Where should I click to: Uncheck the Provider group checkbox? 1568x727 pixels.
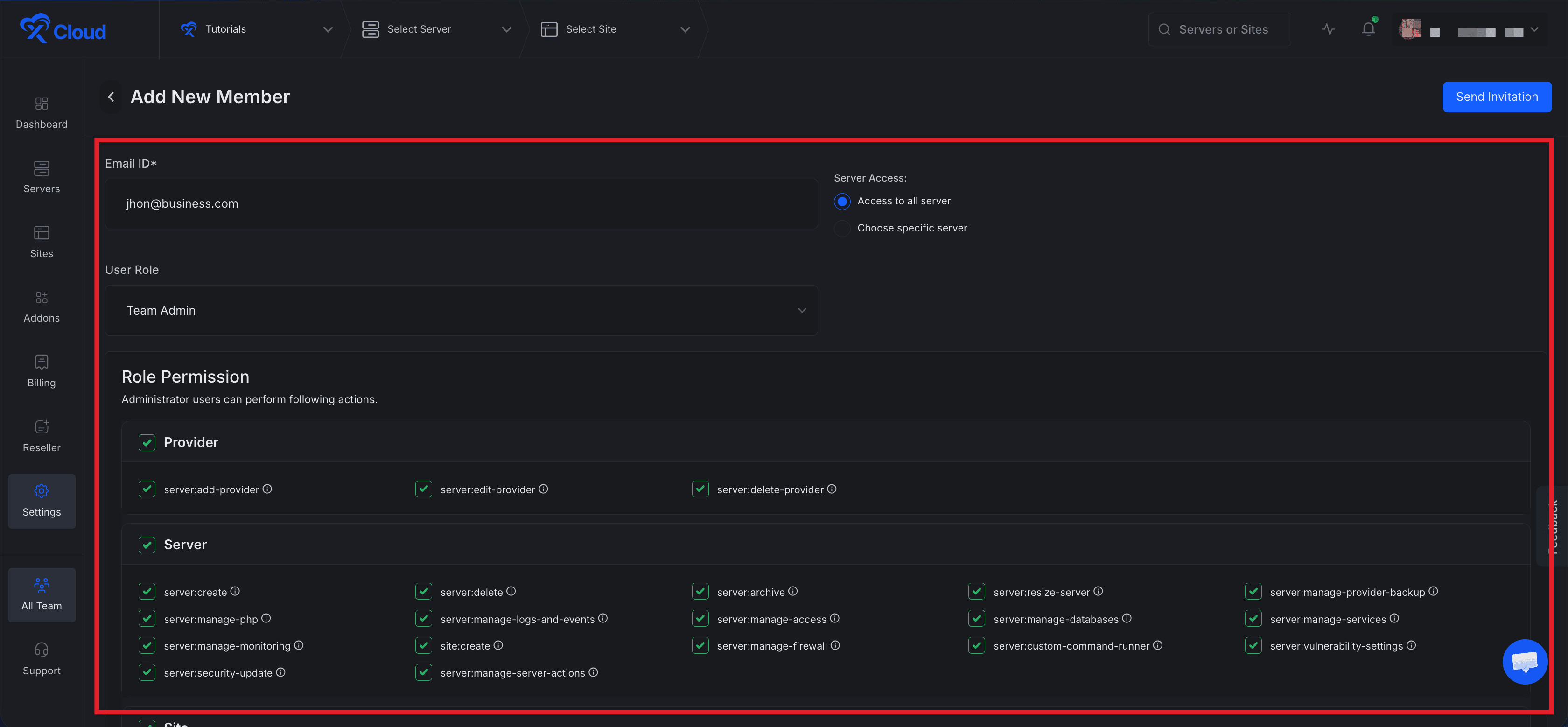[x=147, y=443]
